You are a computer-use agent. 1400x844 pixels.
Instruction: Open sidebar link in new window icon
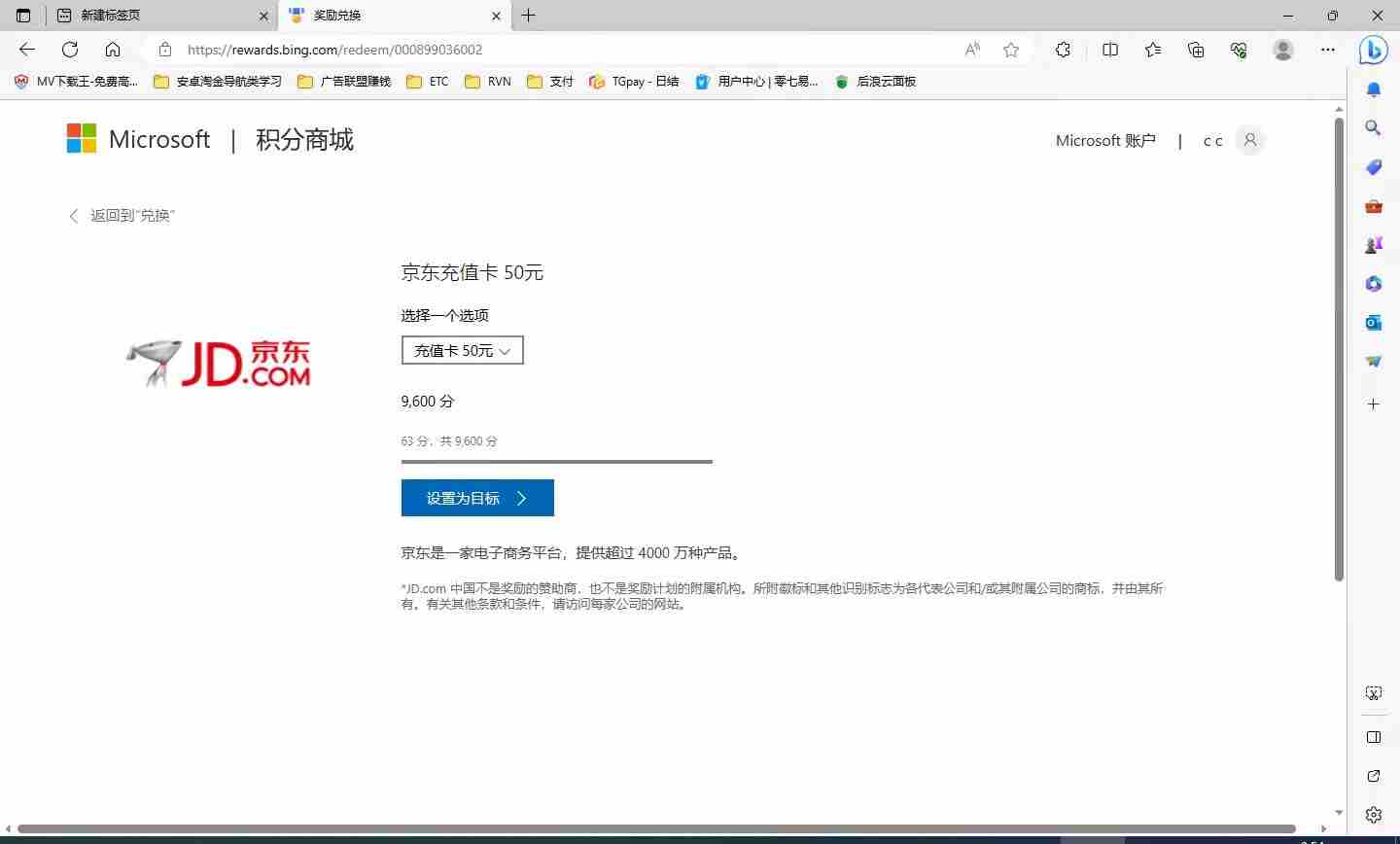click(1374, 776)
